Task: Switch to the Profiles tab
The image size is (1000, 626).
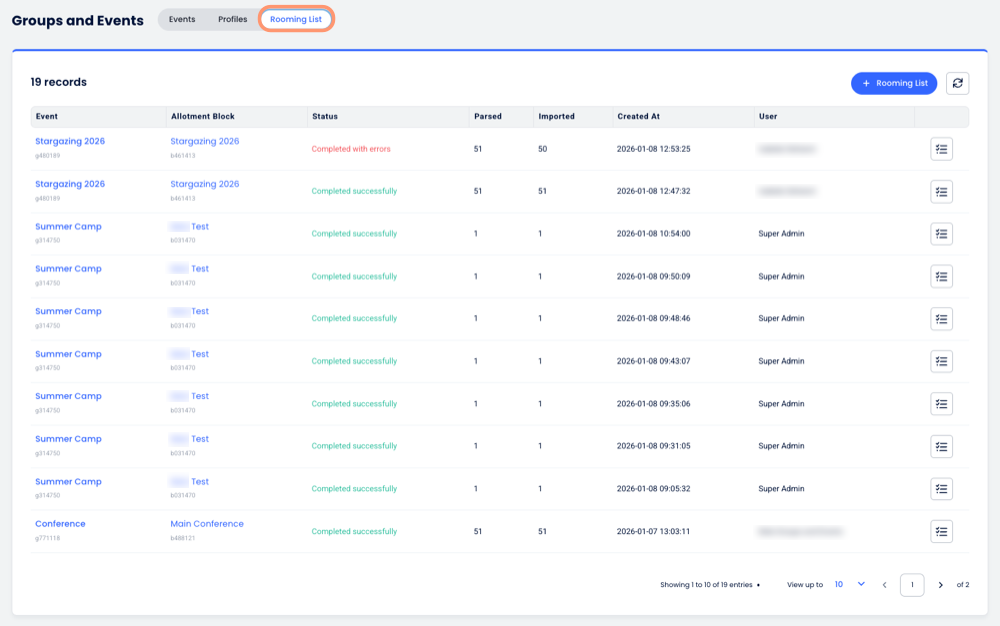Action: click(x=232, y=19)
